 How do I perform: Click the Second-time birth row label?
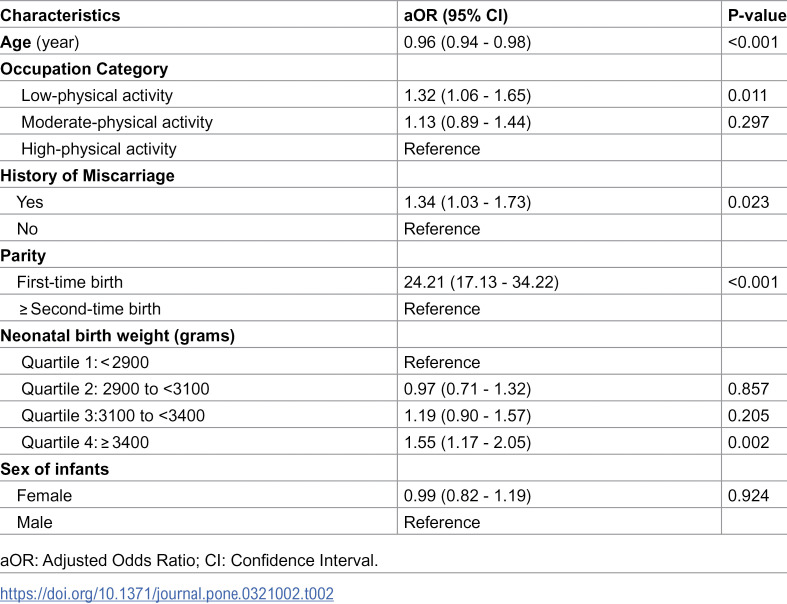click(90, 309)
